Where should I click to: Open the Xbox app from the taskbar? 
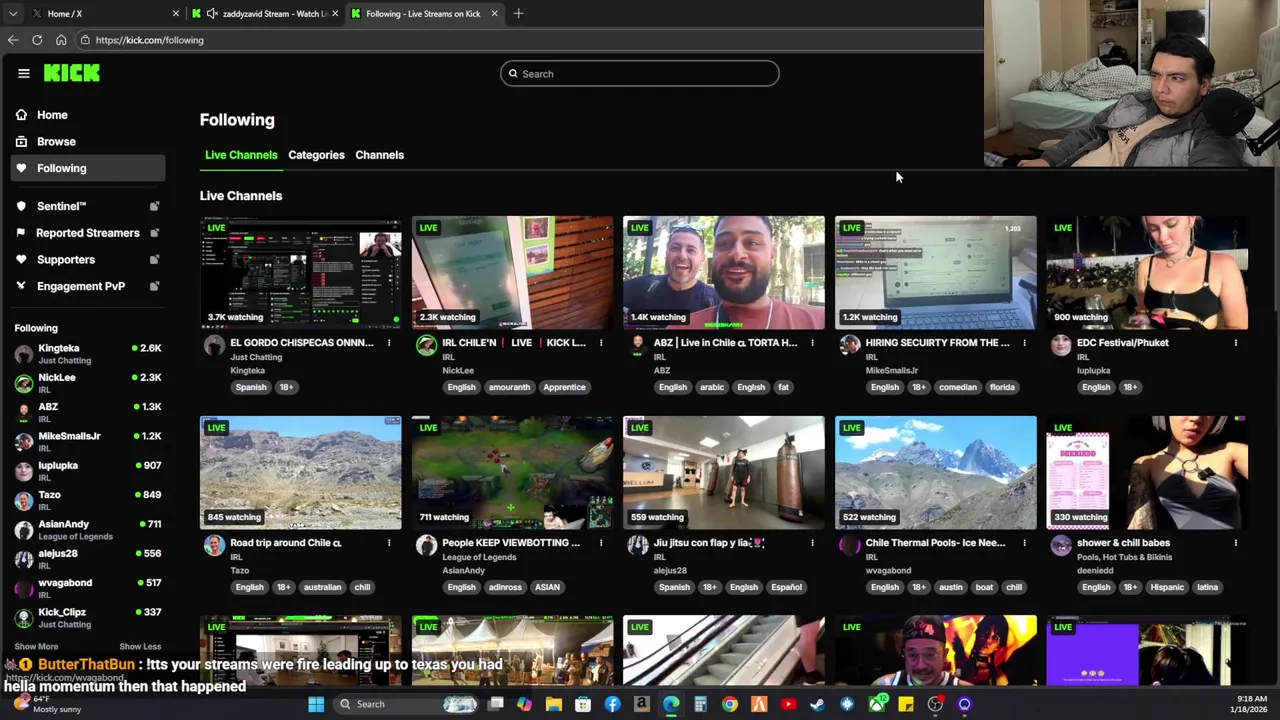point(876,705)
